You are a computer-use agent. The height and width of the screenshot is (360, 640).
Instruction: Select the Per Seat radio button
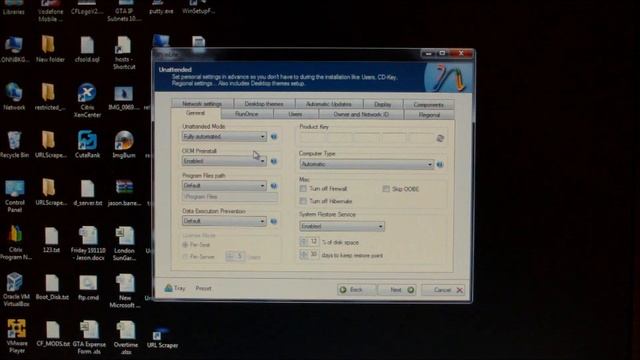click(185, 245)
